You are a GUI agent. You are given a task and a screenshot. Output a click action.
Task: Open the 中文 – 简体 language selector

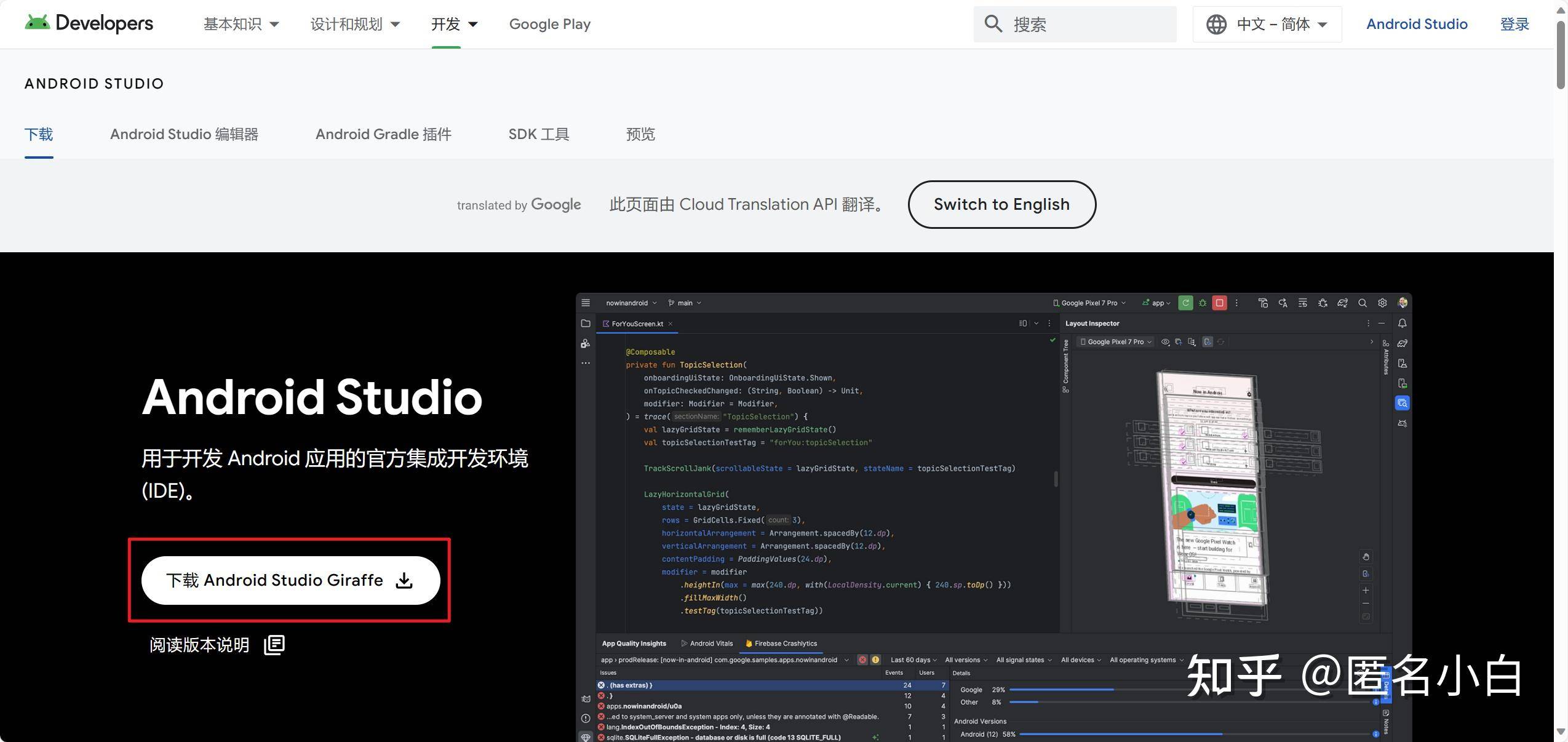1267,24
